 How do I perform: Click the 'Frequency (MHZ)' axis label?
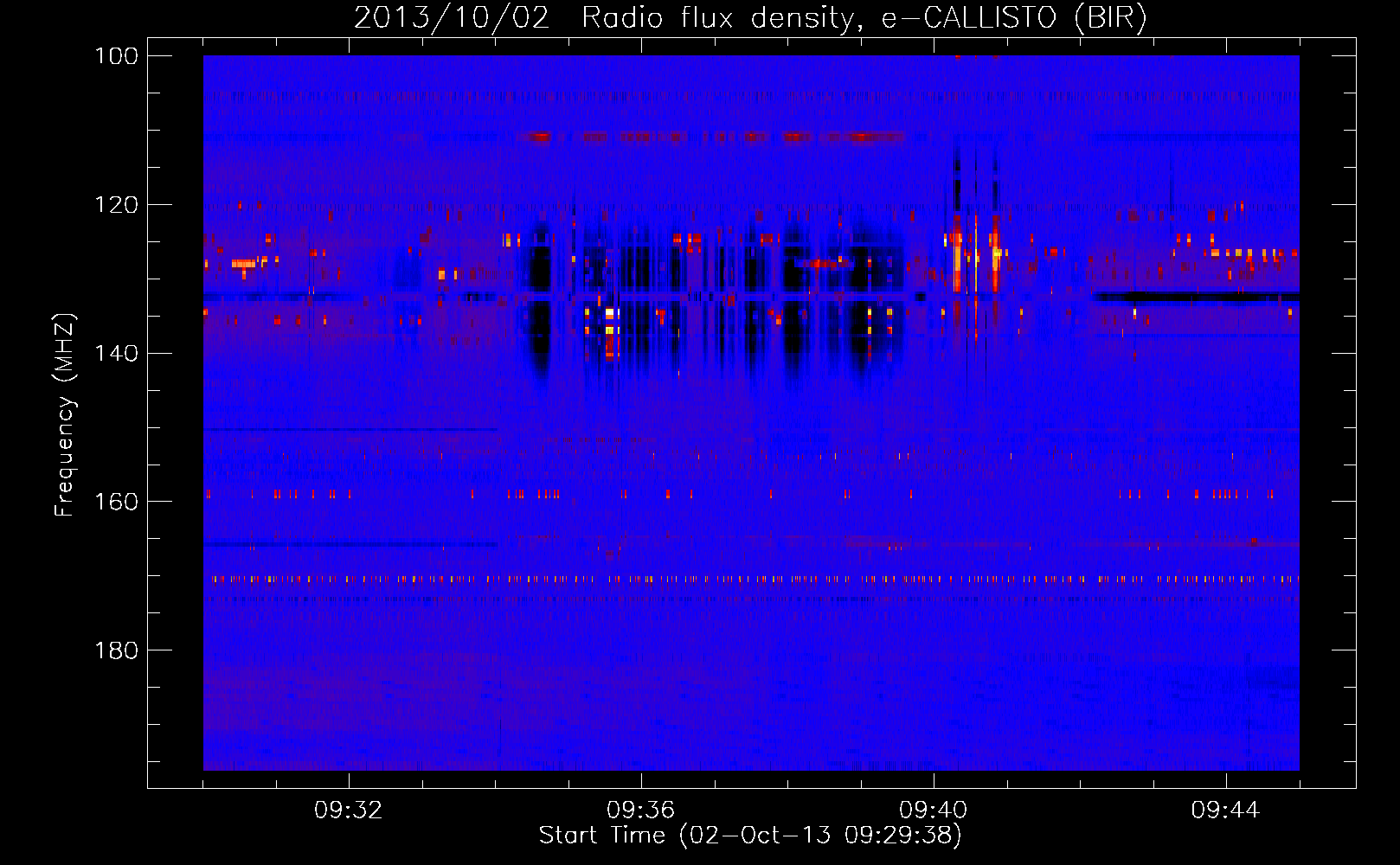65,414
